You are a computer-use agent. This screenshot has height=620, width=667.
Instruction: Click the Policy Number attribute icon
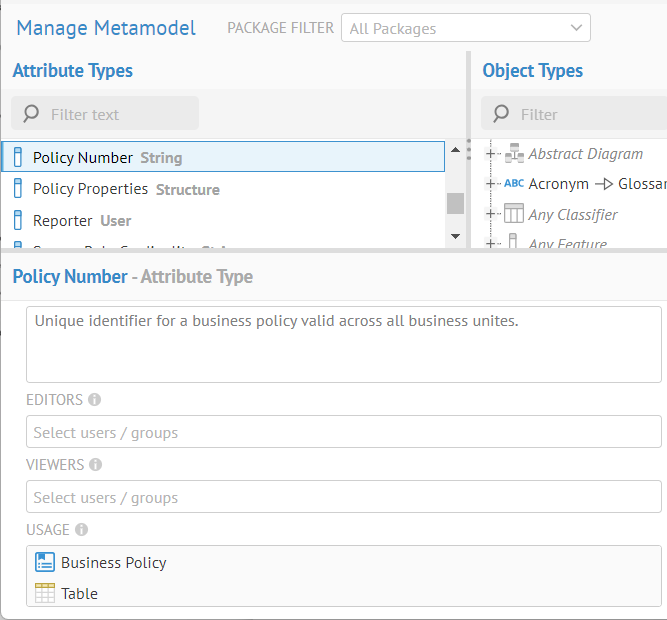pos(17,157)
